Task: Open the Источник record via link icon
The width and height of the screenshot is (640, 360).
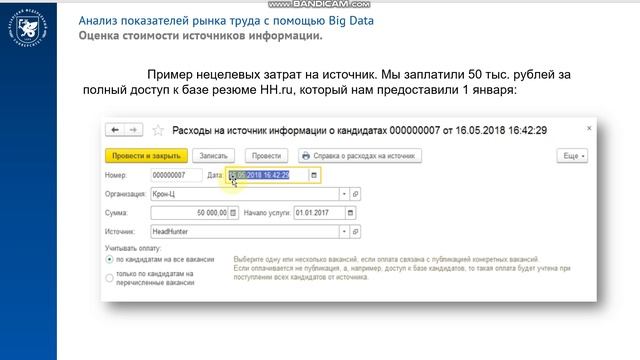Action: point(355,231)
